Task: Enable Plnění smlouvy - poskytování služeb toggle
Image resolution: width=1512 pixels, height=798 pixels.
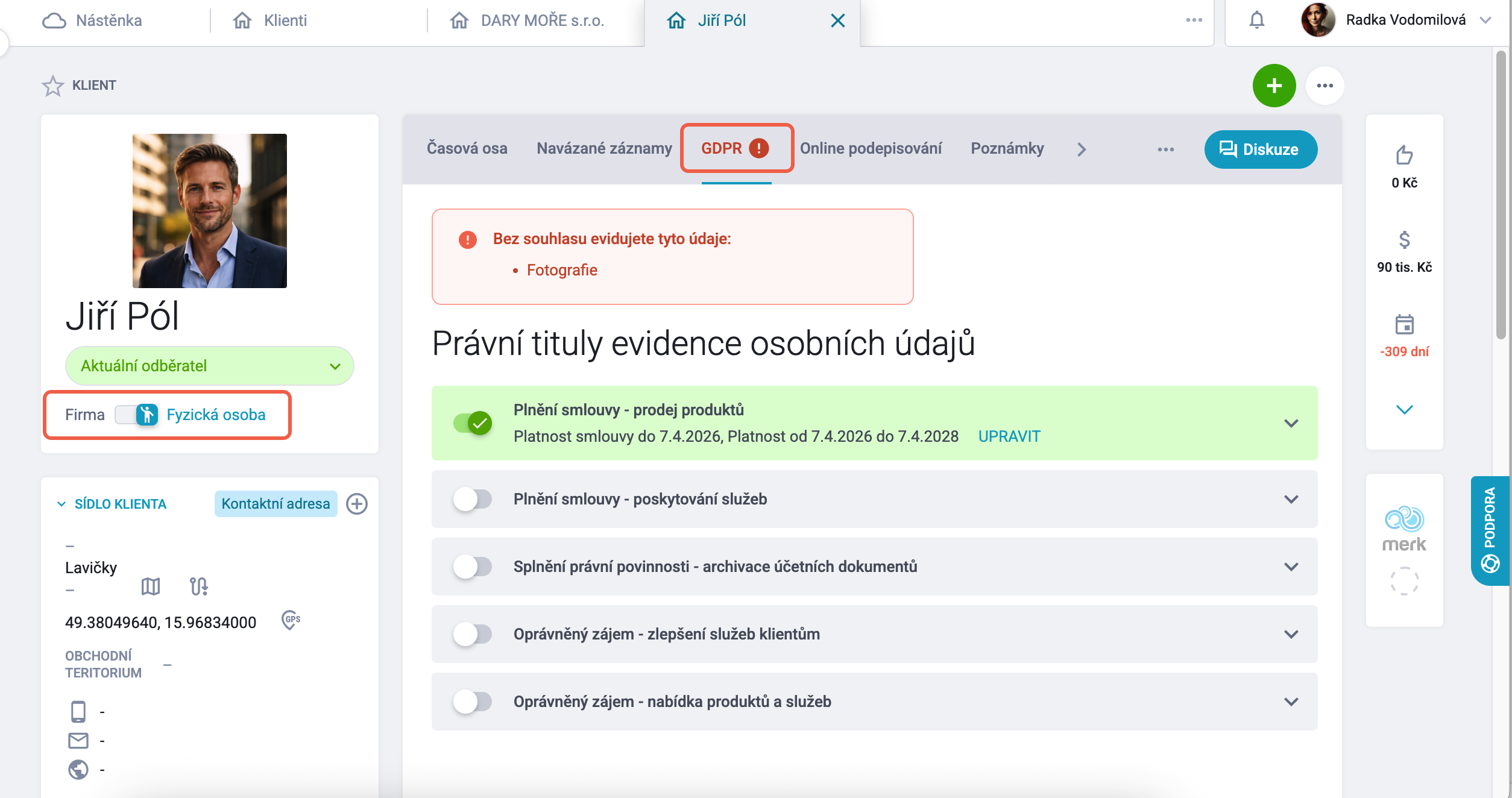Action: pos(473,499)
